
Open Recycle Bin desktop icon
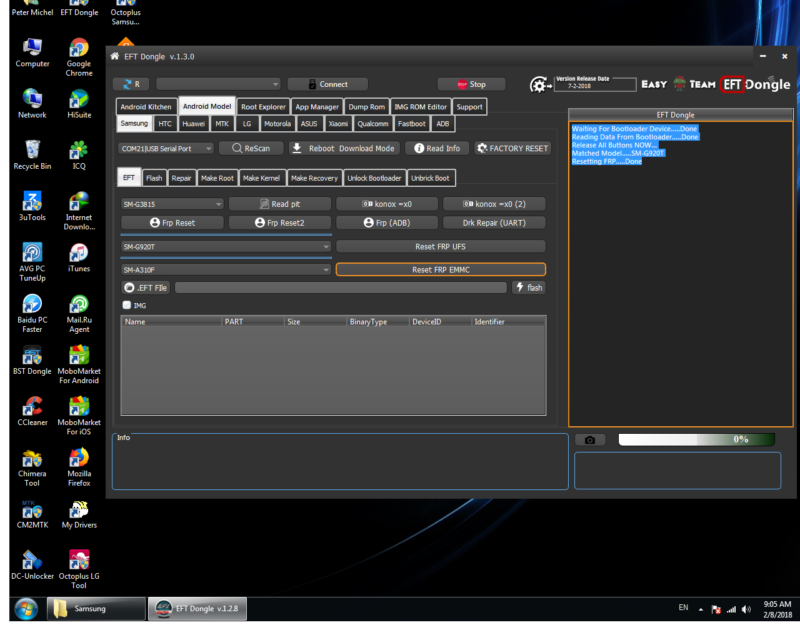[32, 155]
